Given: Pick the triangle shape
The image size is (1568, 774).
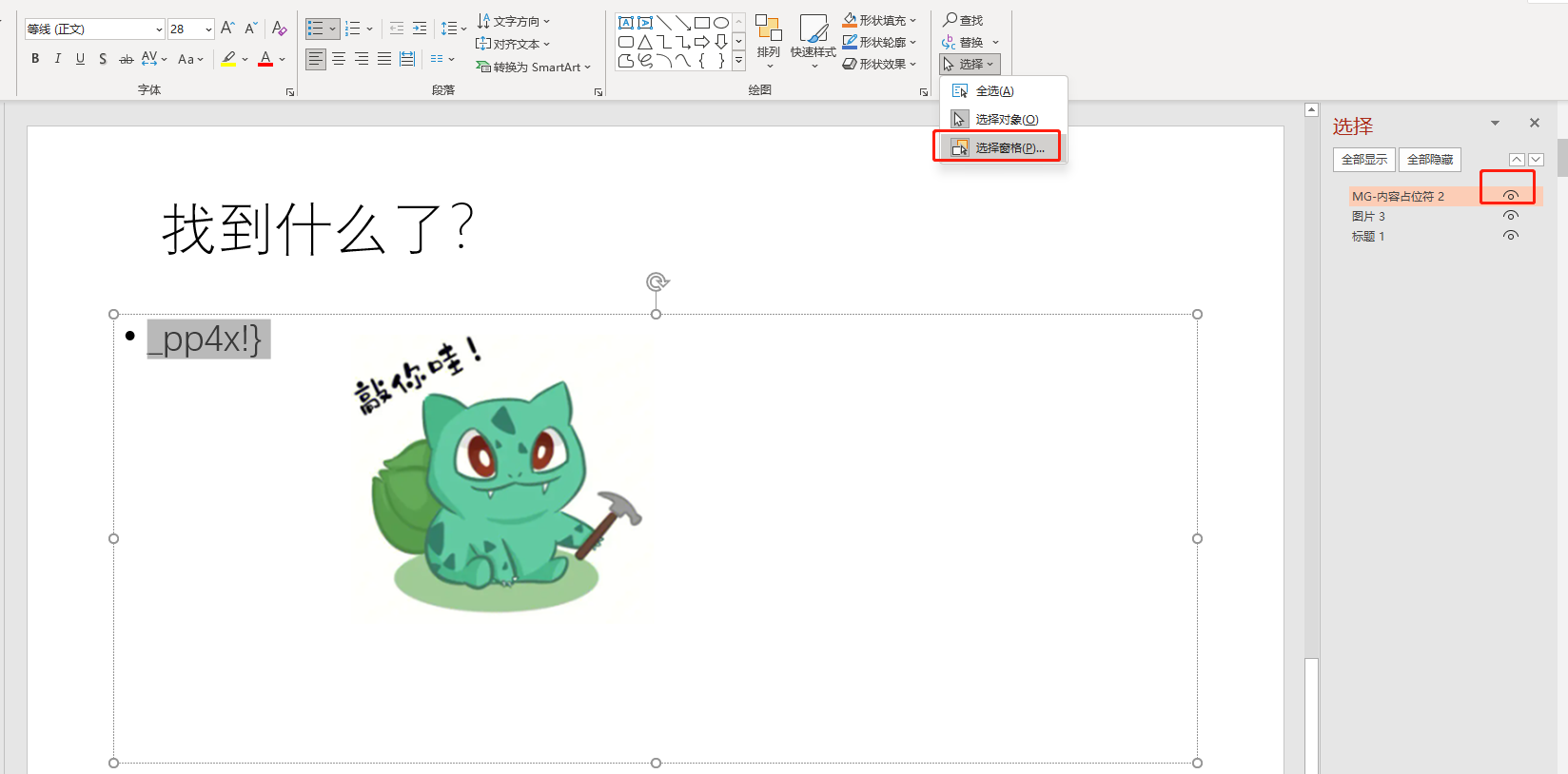Looking at the screenshot, I should click(x=645, y=42).
